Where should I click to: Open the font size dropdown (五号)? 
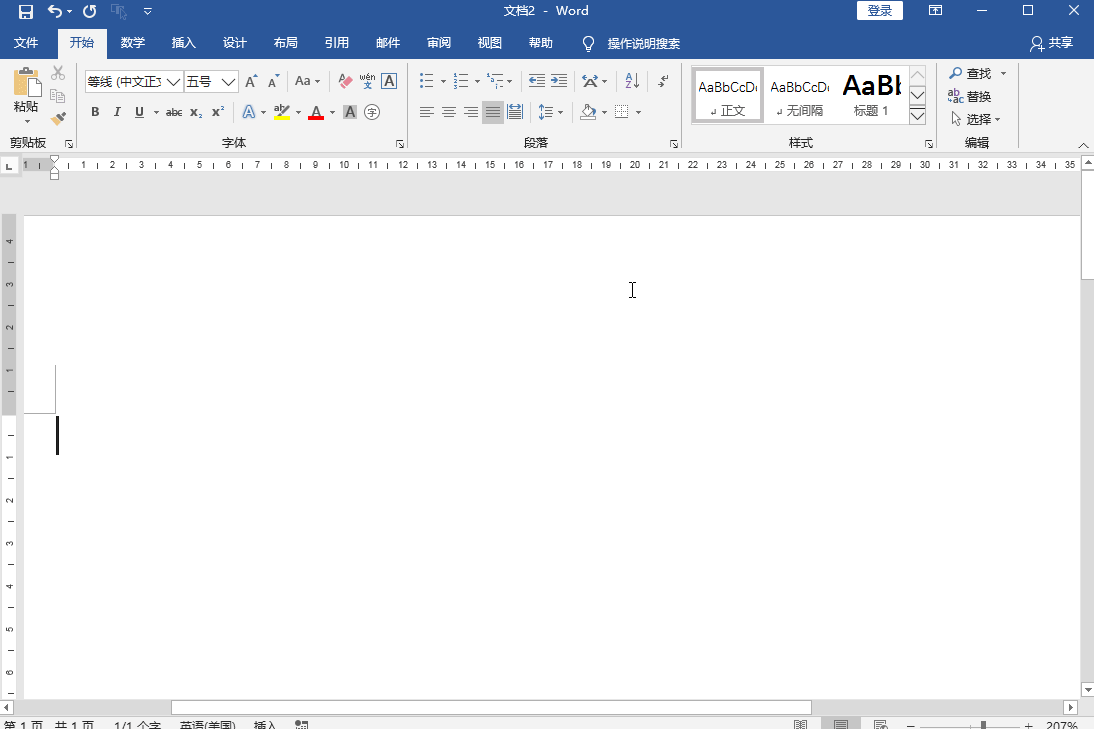pos(228,82)
